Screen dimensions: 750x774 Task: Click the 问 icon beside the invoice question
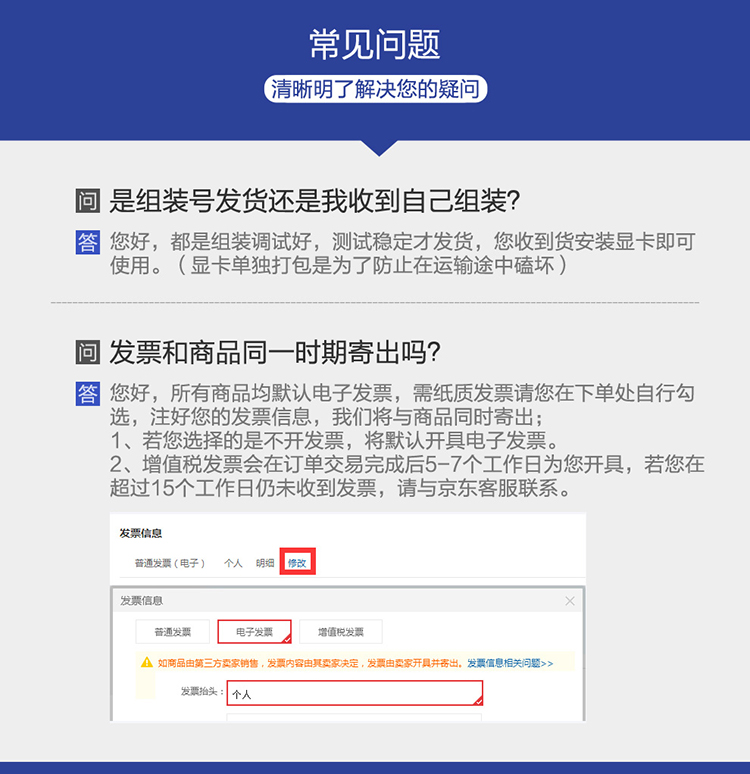pos(88,352)
